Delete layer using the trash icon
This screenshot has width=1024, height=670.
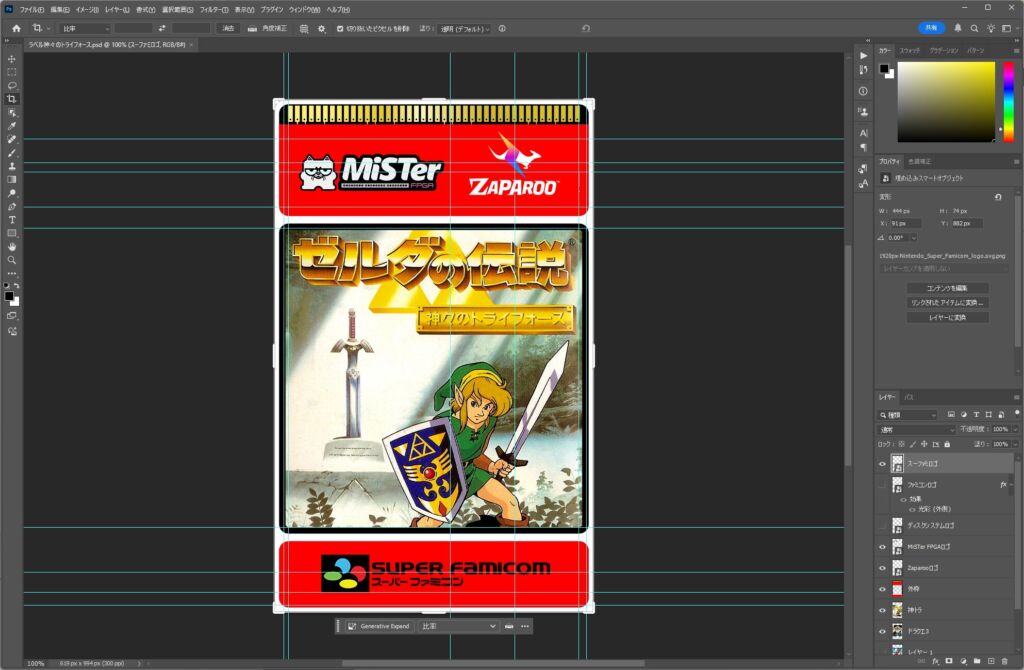pyautogui.click(x=1004, y=661)
